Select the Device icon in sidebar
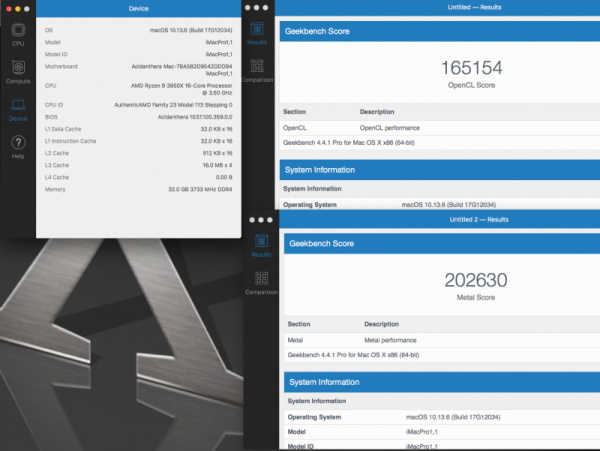The height and width of the screenshot is (451, 600). [18, 110]
